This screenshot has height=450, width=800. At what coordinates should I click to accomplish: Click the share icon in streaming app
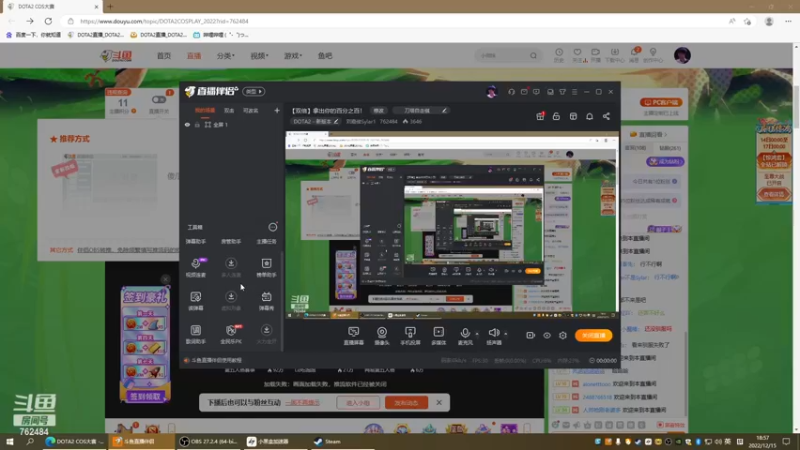point(606,116)
